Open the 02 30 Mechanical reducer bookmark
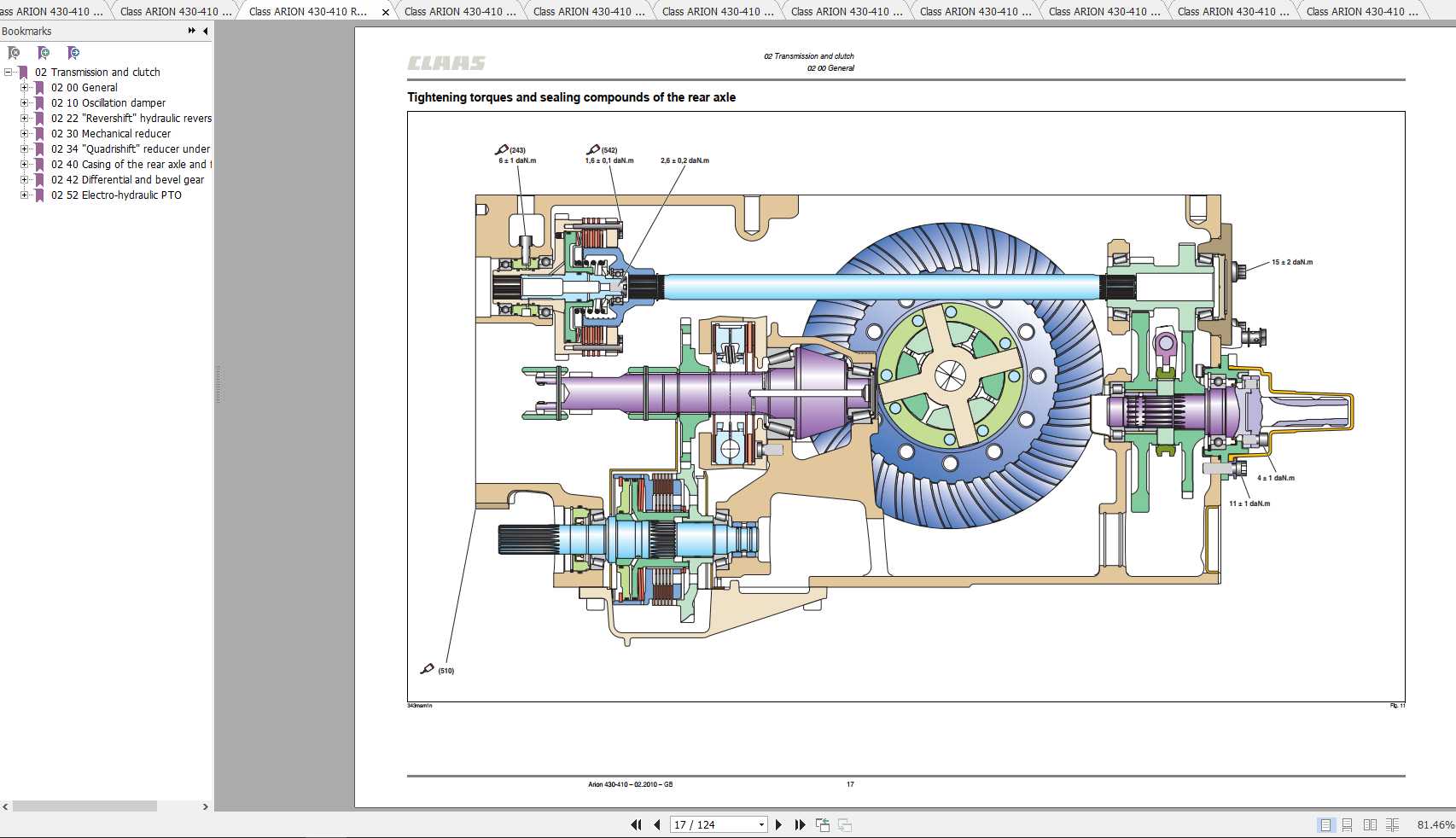 click(110, 134)
